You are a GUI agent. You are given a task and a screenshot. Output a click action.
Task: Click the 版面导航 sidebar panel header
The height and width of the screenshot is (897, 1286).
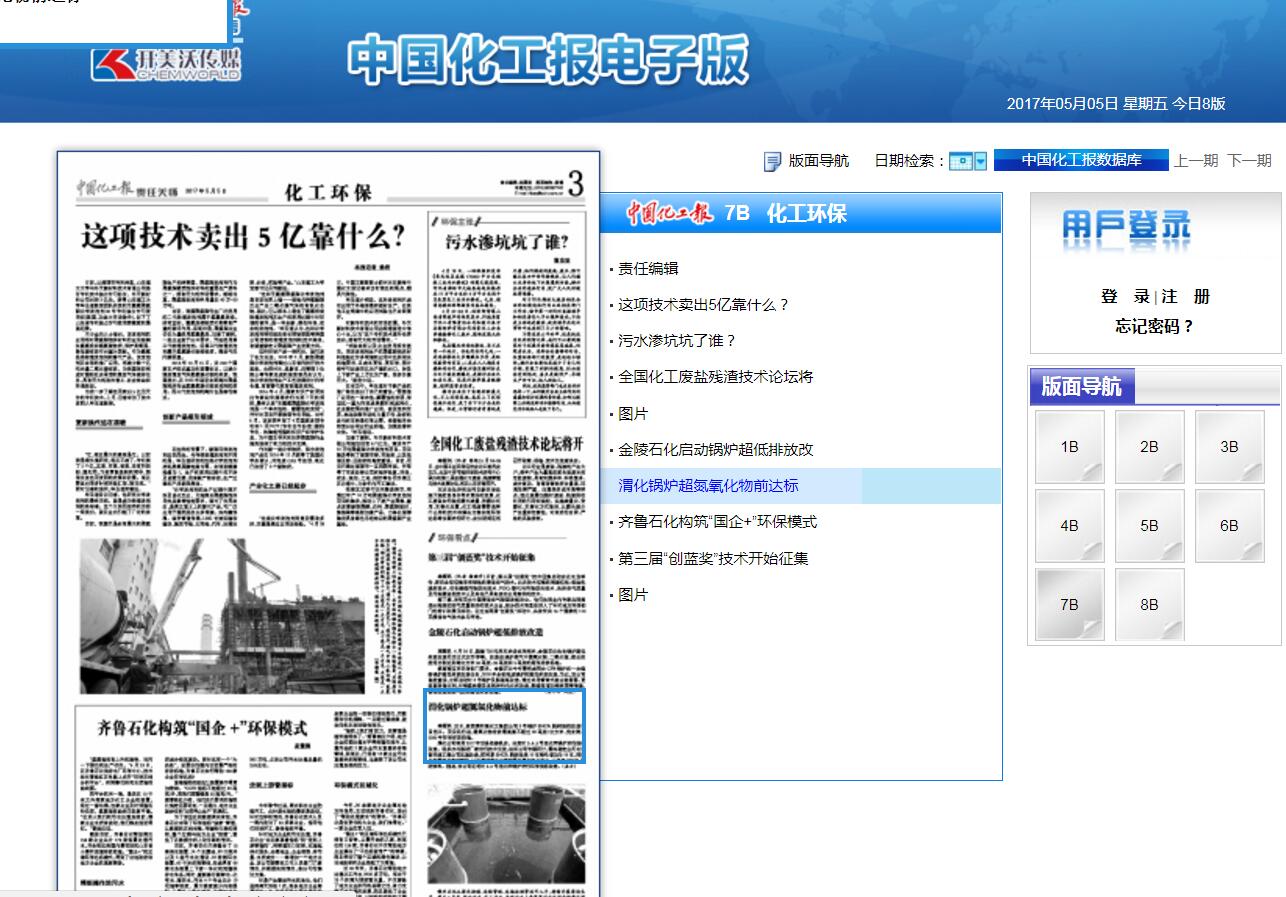tap(1082, 386)
